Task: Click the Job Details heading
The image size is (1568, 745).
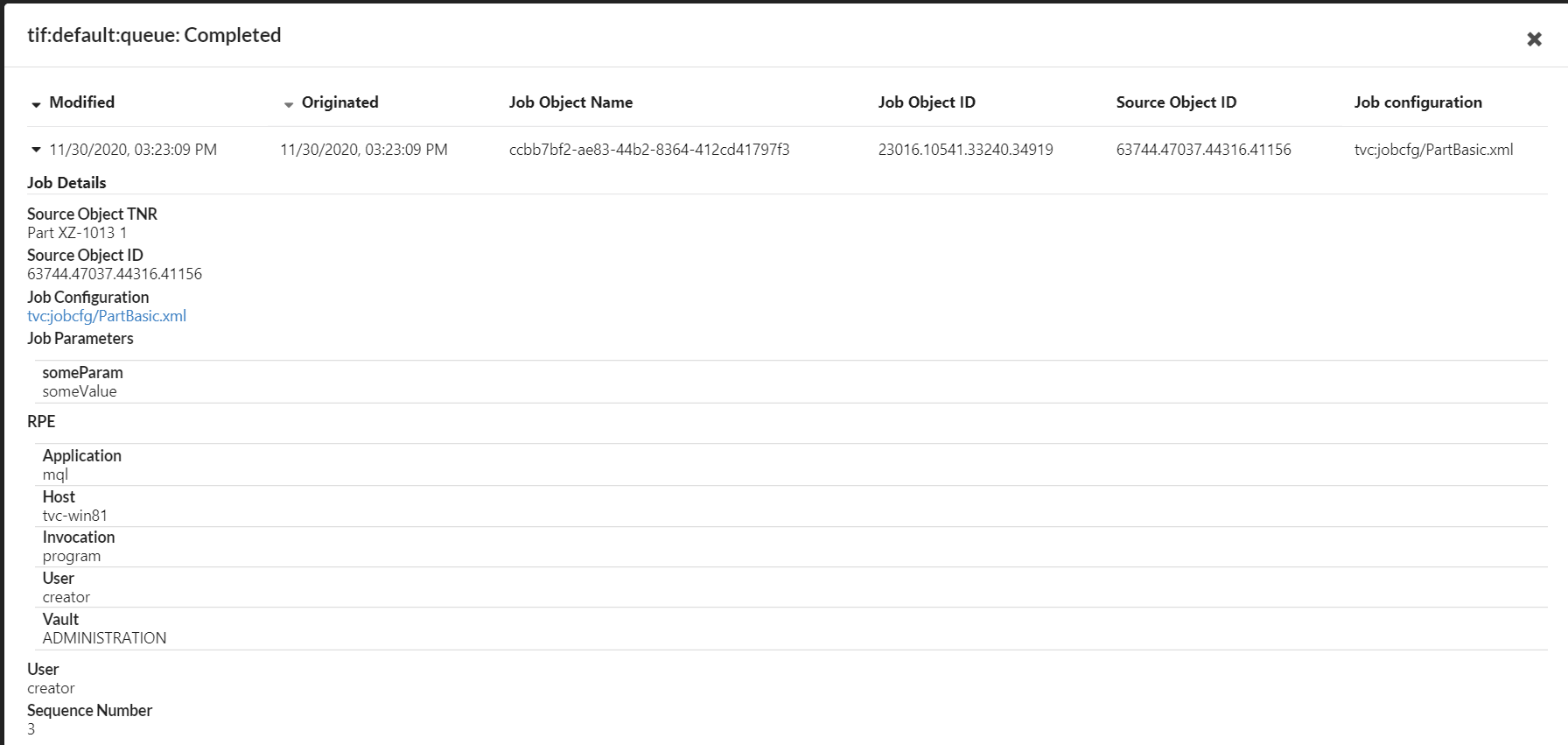Action: pyautogui.click(x=66, y=183)
